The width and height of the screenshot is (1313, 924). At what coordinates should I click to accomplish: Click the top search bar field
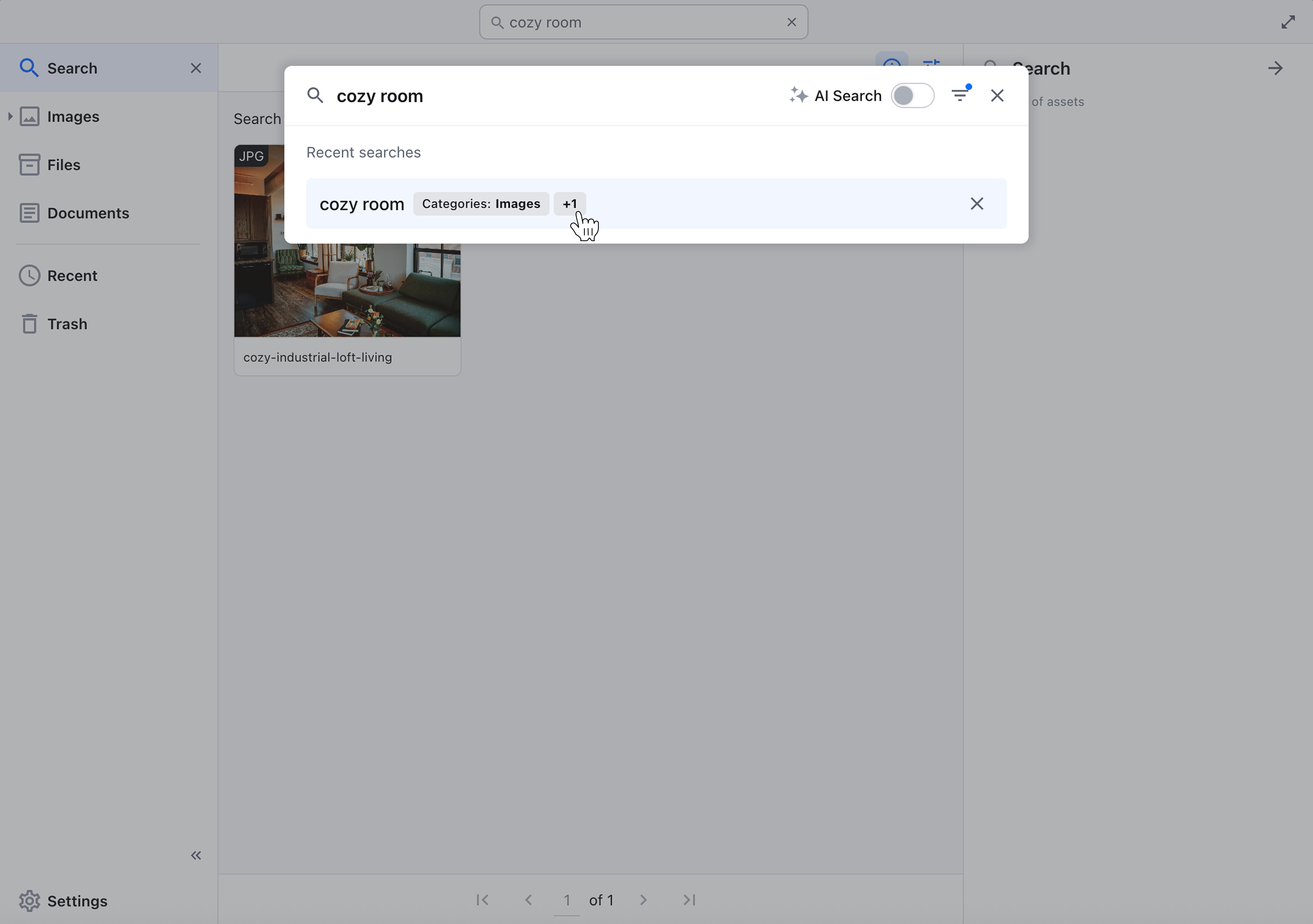[x=643, y=22]
